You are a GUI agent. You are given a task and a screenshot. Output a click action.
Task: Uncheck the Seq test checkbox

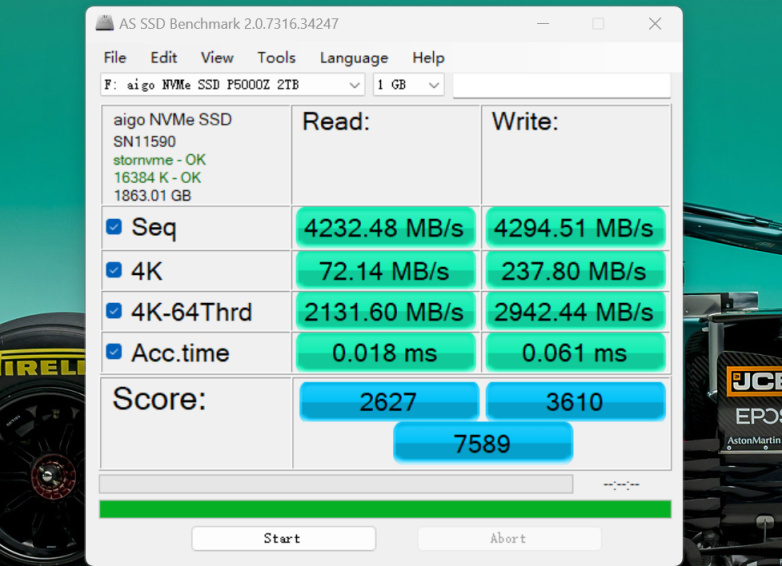click(x=114, y=227)
